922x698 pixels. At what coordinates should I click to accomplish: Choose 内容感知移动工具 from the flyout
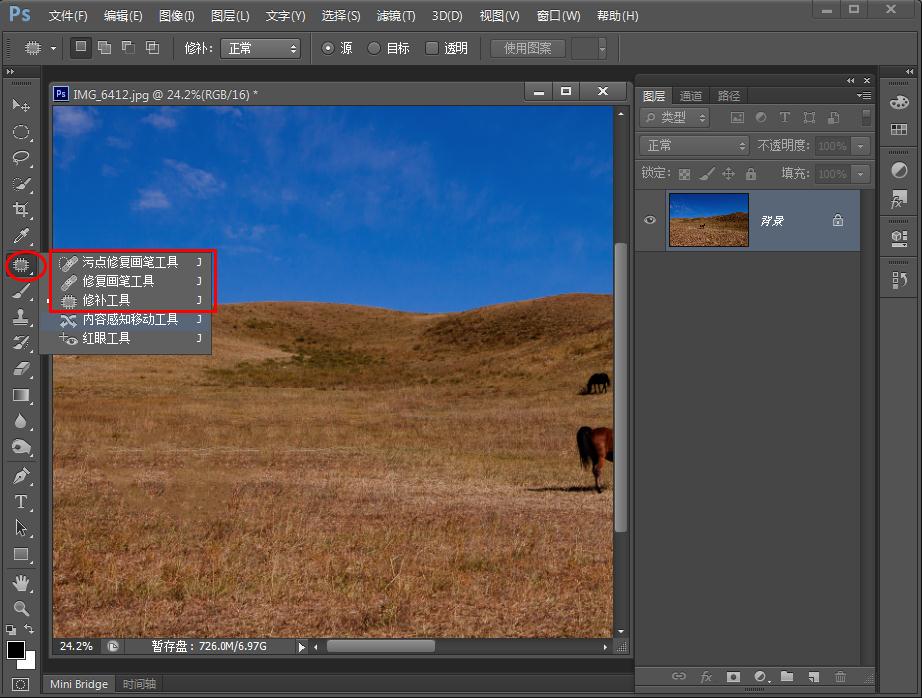tap(130, 319)
